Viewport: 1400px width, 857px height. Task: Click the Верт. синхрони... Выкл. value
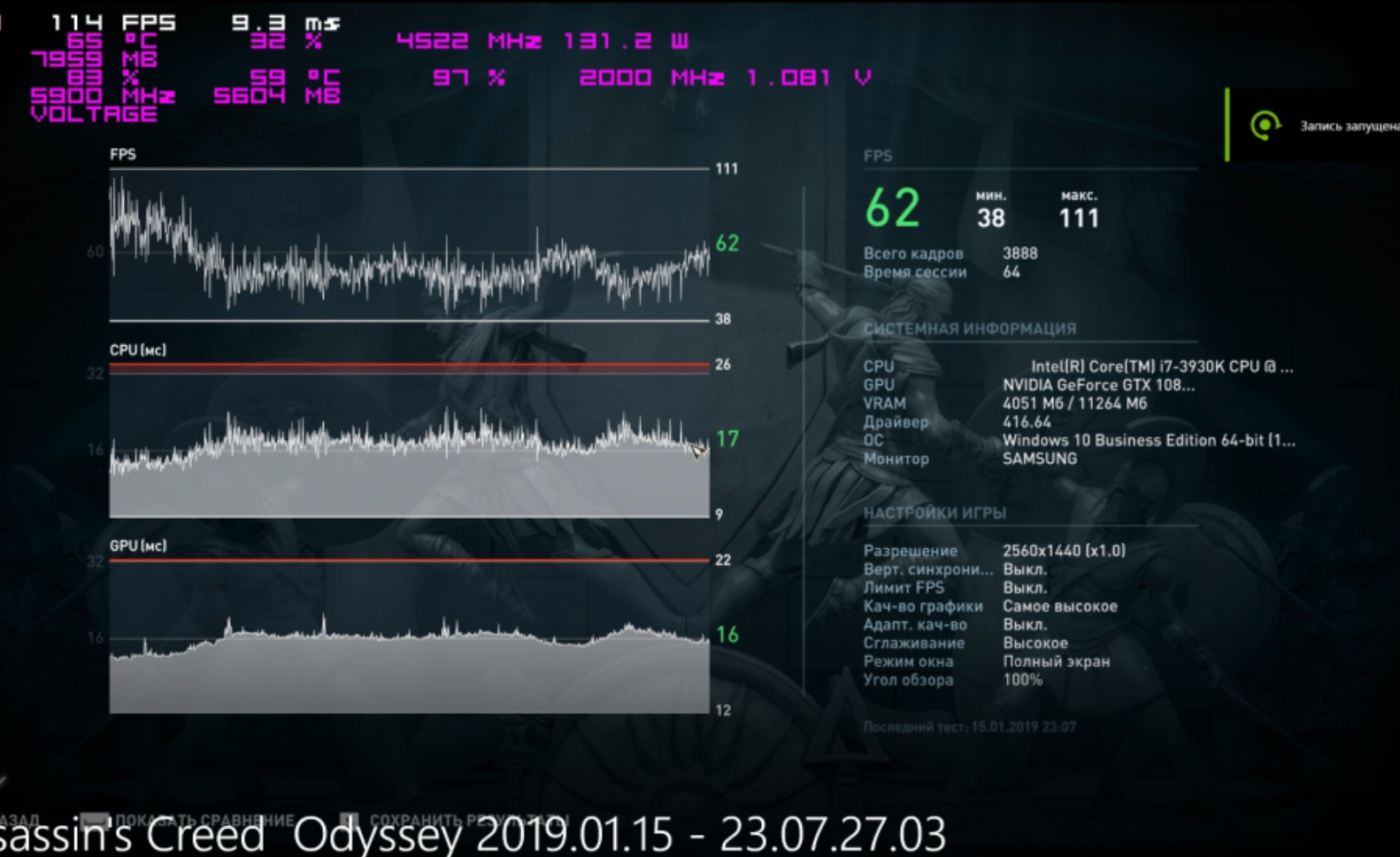point(1024,569)
